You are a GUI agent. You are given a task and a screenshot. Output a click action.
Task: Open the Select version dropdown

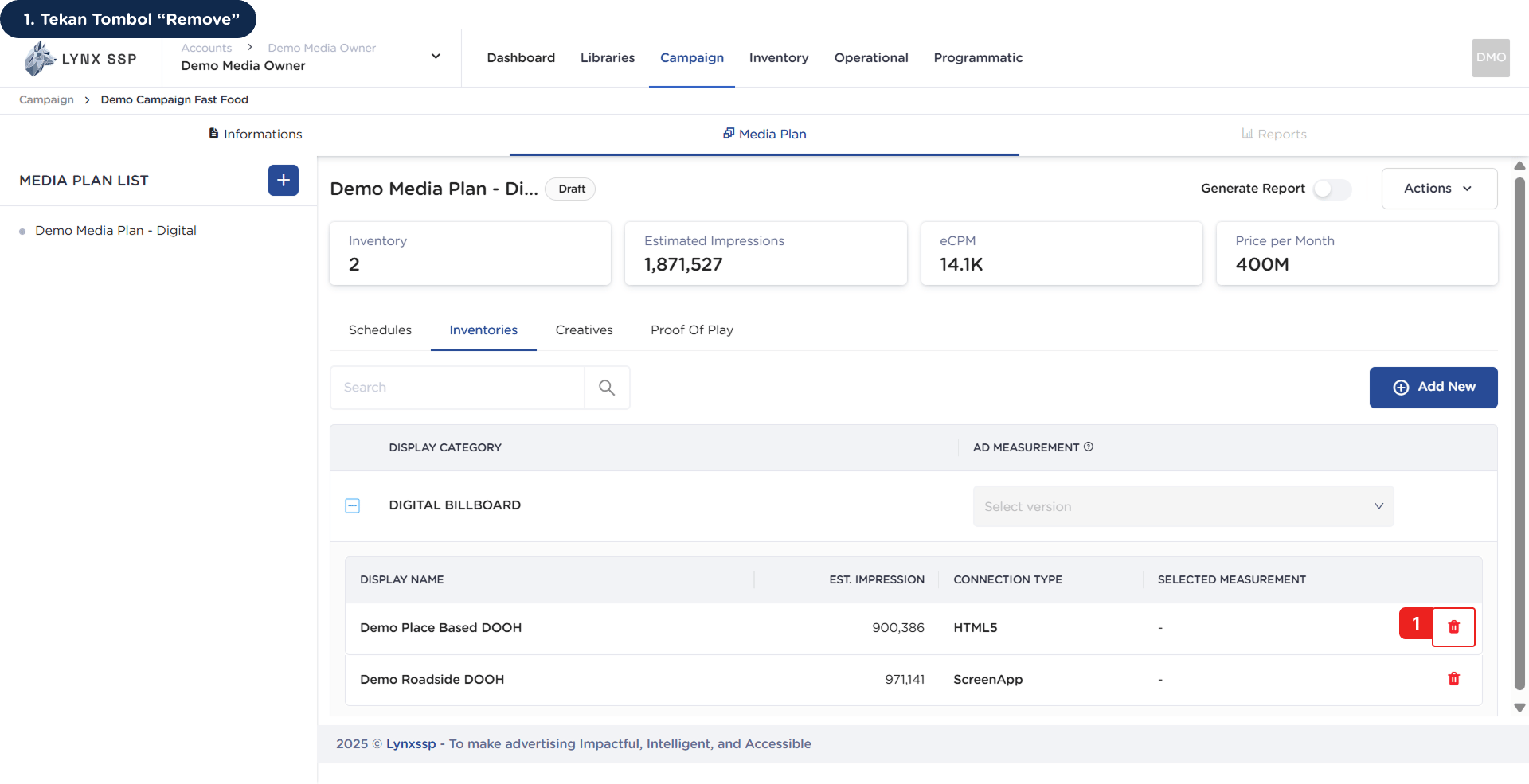pyautogui.click(x=1183, y=507)
